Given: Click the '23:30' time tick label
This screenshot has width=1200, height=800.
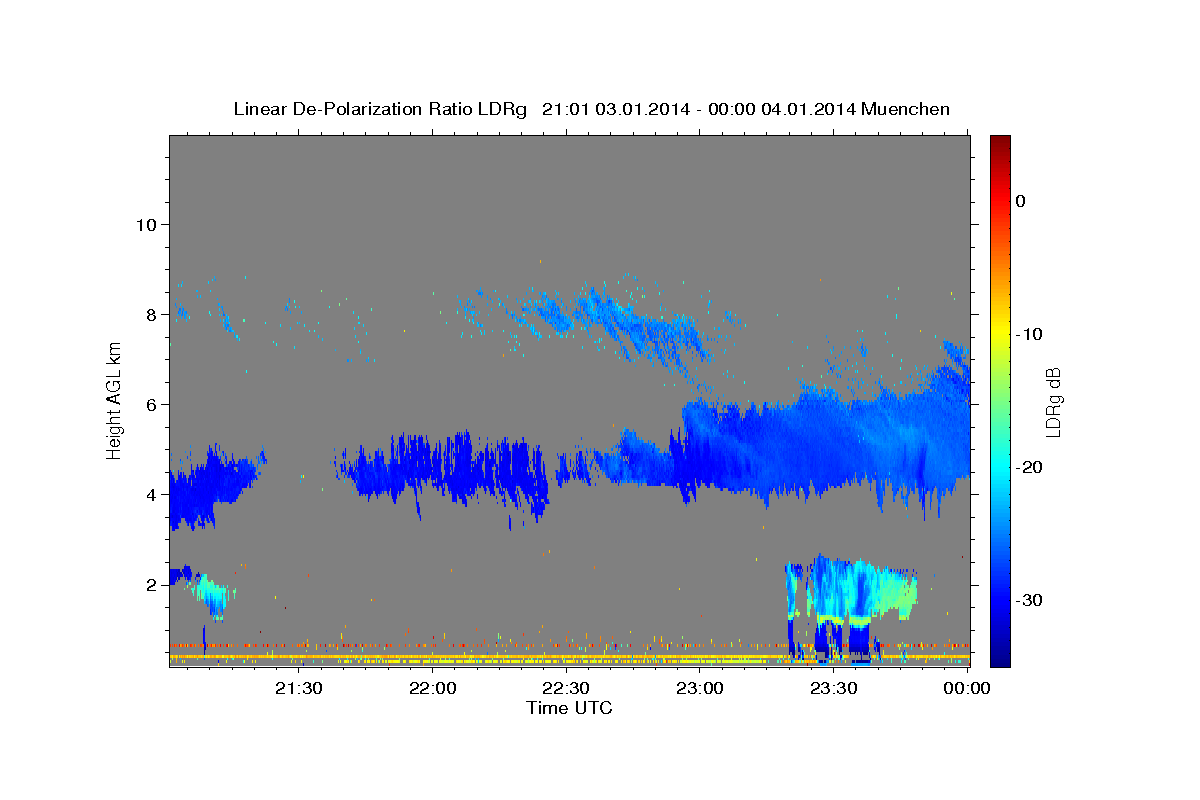Looking at the screenshot, I should click(x=833, y=689).
